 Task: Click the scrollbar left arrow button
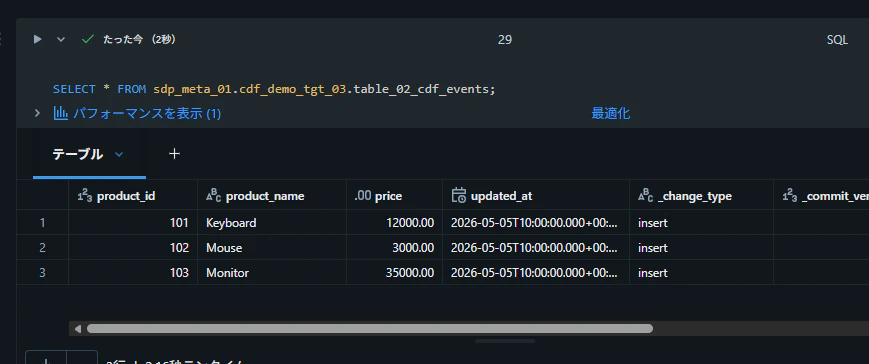pyautogui.click(x=77, y=329)
